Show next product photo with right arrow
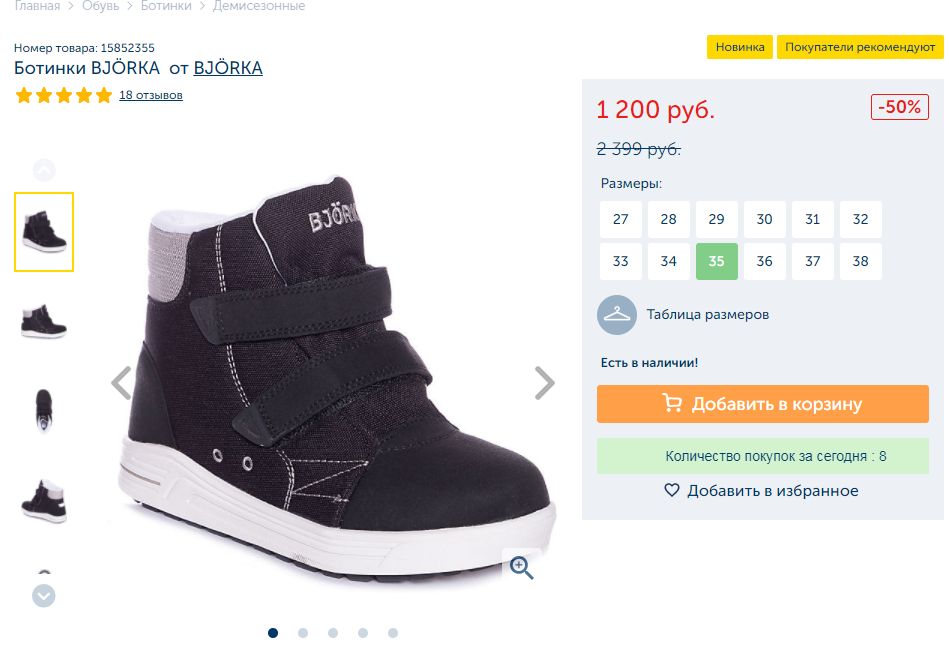The width and height of the screenshot is (949, 659). click(544, 383)
